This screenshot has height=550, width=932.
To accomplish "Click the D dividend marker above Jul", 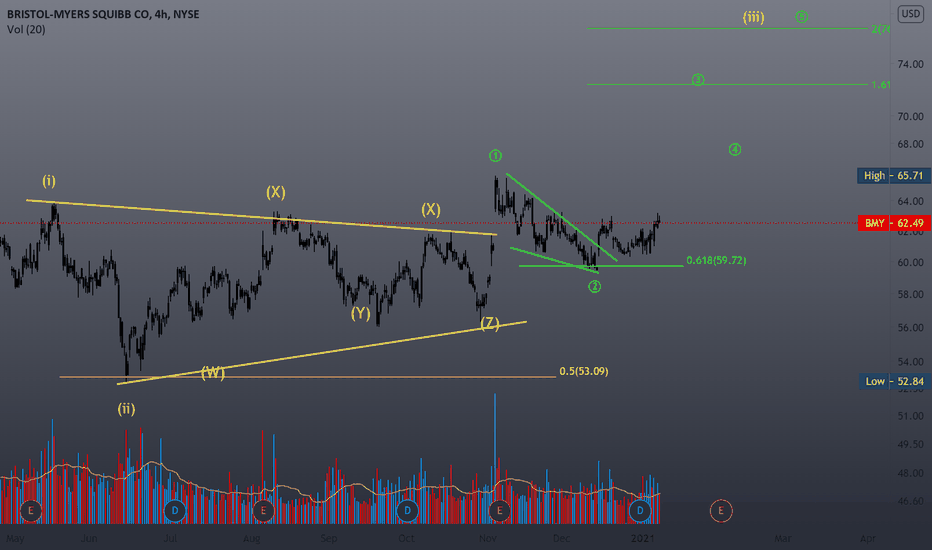I will coord(175,510).
